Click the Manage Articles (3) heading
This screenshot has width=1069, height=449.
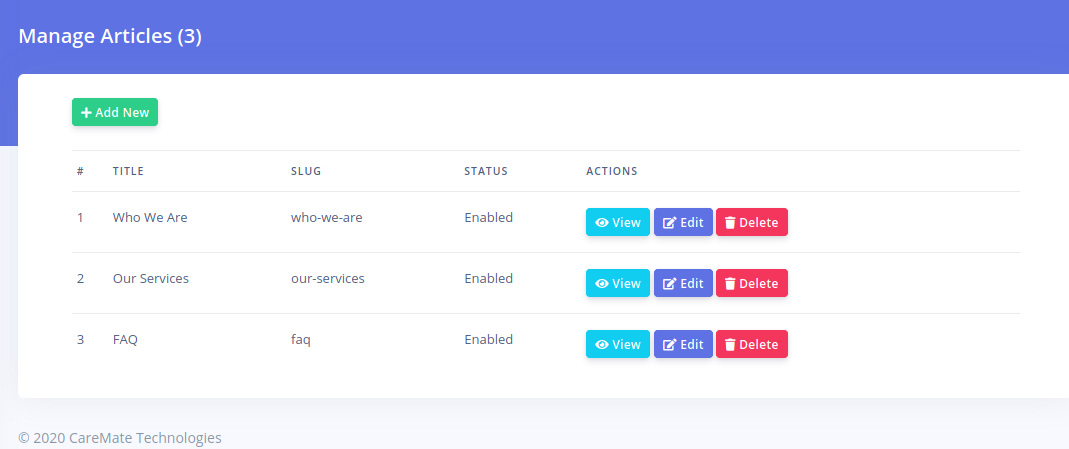(110, 36)
